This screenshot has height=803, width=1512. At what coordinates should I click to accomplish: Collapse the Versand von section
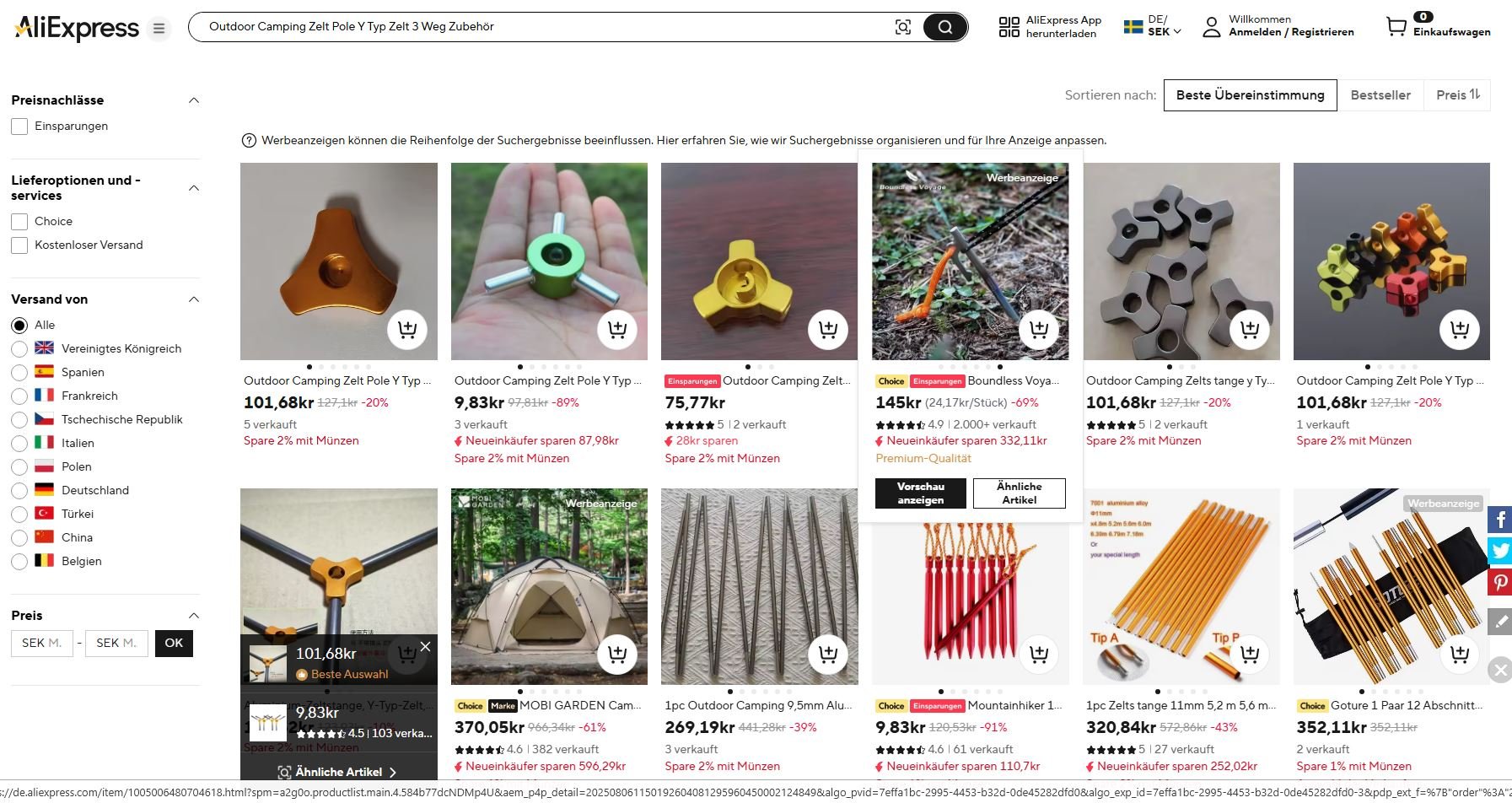point(194,299)
